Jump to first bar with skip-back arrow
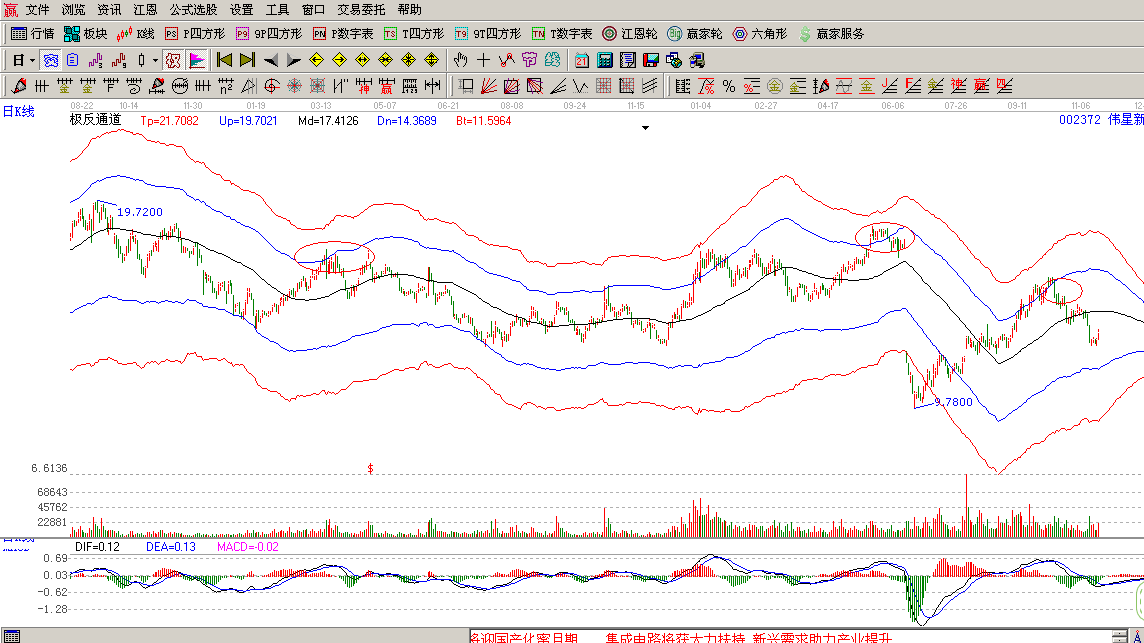 point(224,60)
